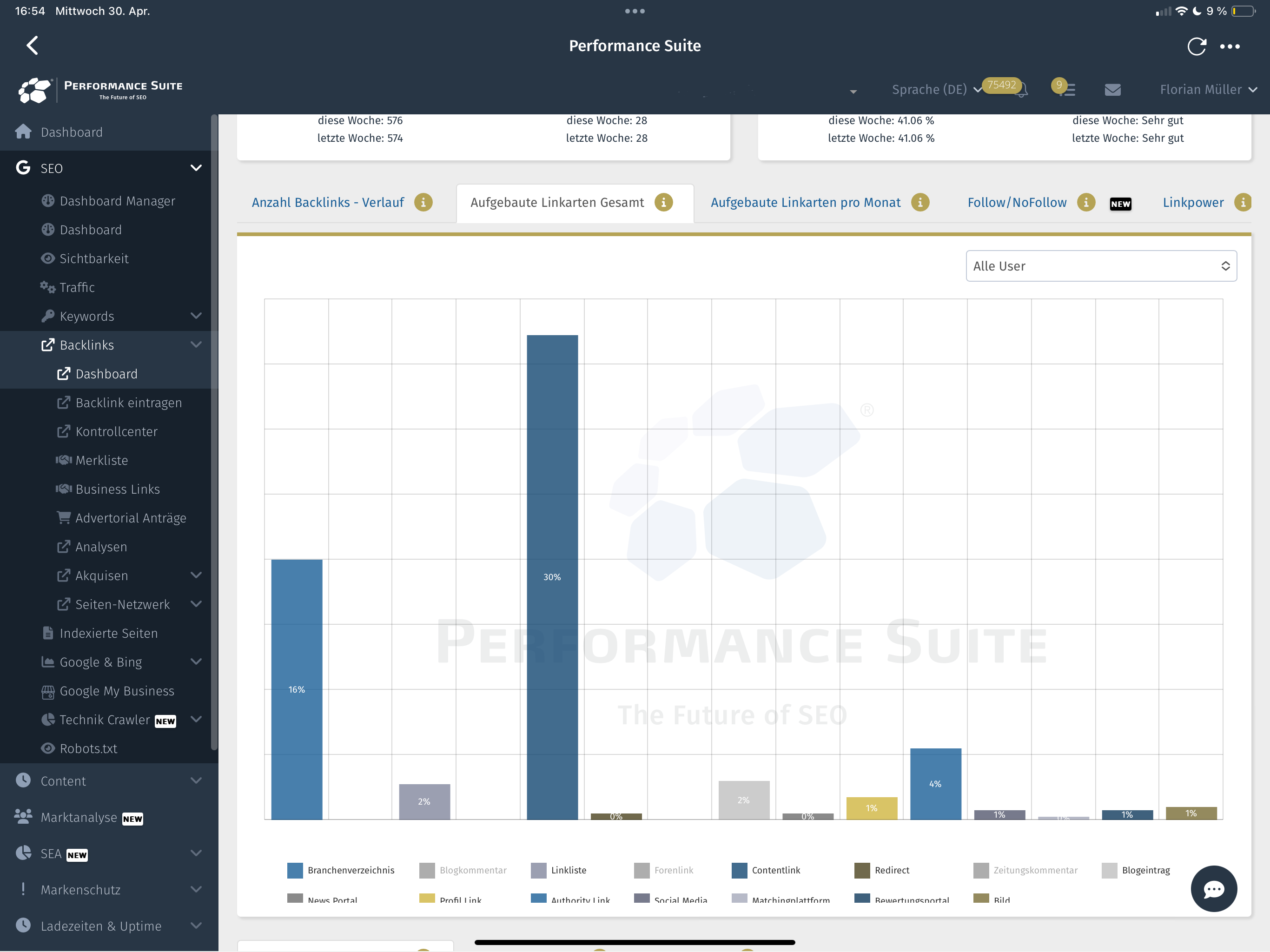Click the sidebar scrollbar
This screenshot has width=1270, height=952.
214,432
